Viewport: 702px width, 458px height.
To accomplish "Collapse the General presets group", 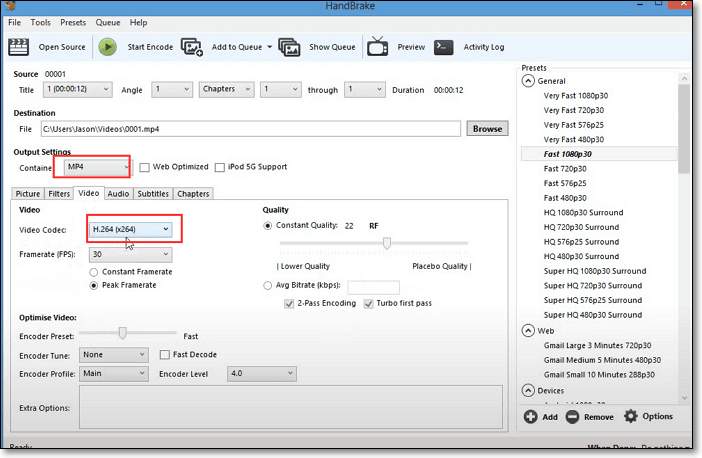I will [528, 81].
